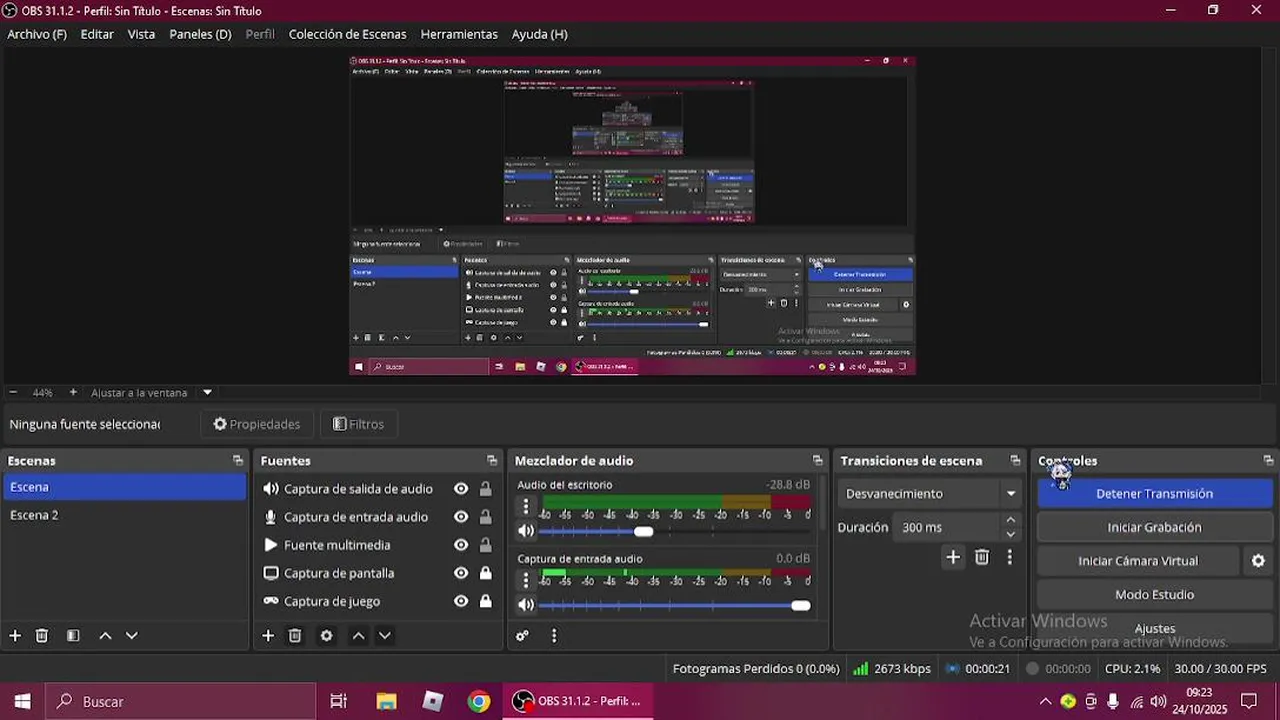The image size is (1280, 720).
Task: Zoom in preview with plus icon
Action: click(73, 393)
